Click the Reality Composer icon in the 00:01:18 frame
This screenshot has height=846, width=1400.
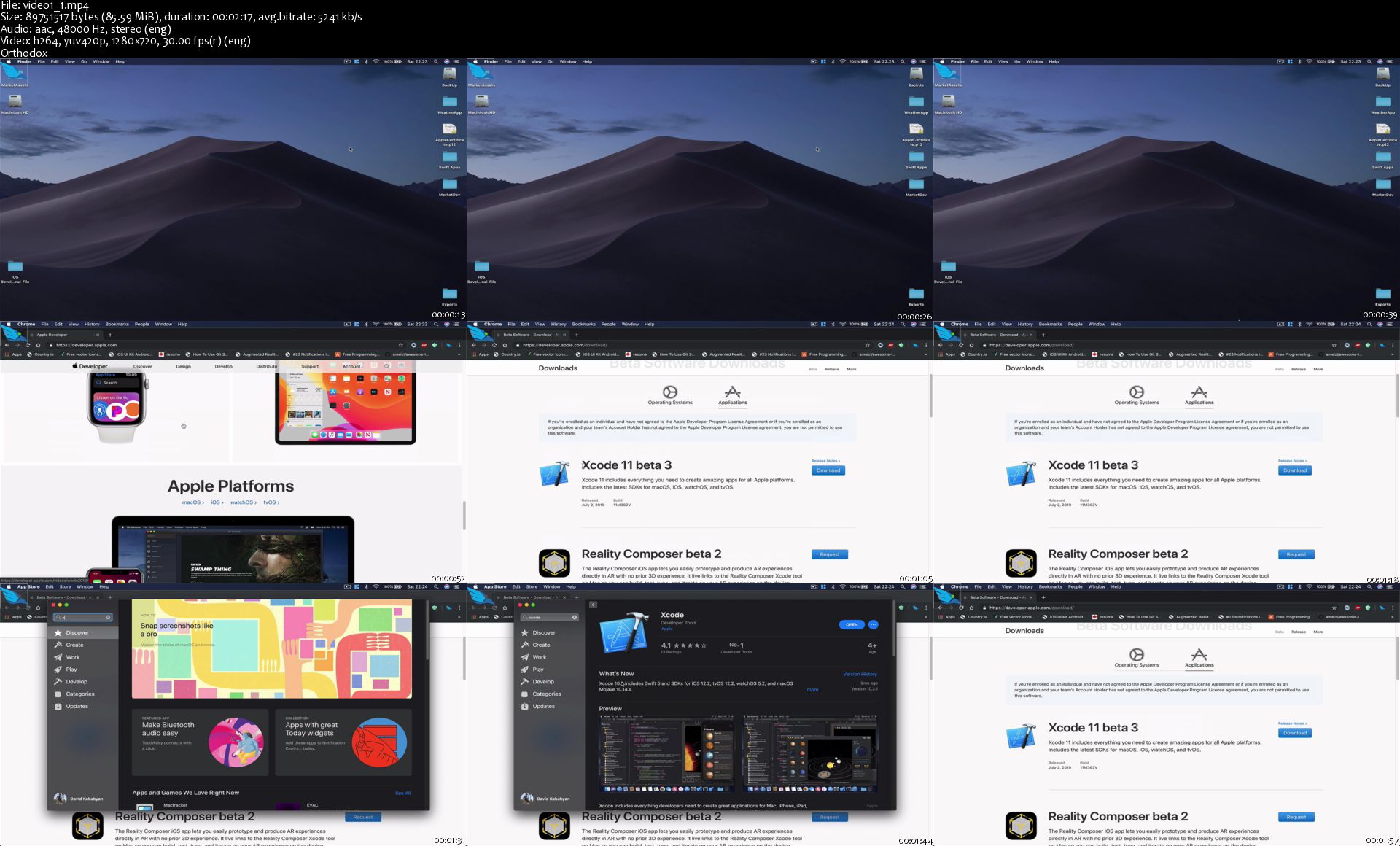click(1021, 563)
